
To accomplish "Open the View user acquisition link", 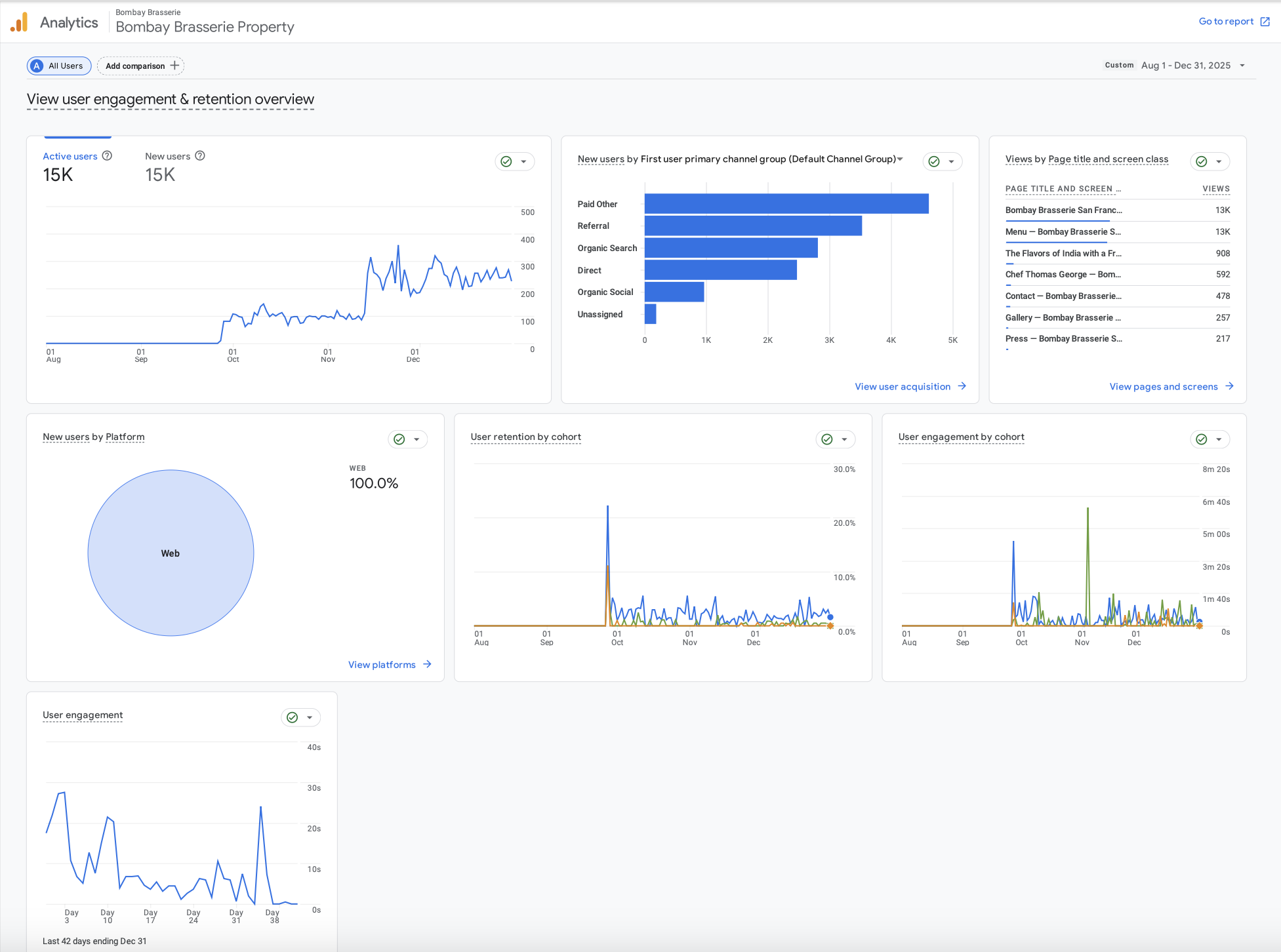I will pos(902,387).
